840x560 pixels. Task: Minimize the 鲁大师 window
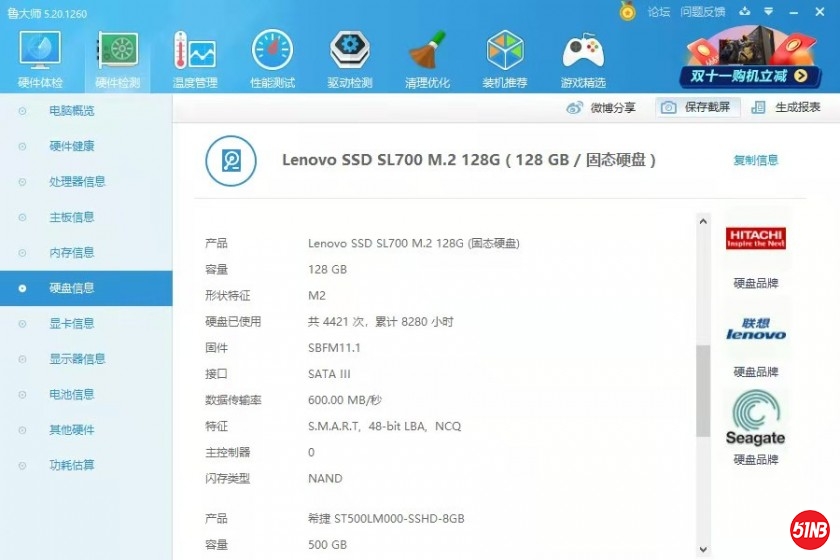pos(793,12)
